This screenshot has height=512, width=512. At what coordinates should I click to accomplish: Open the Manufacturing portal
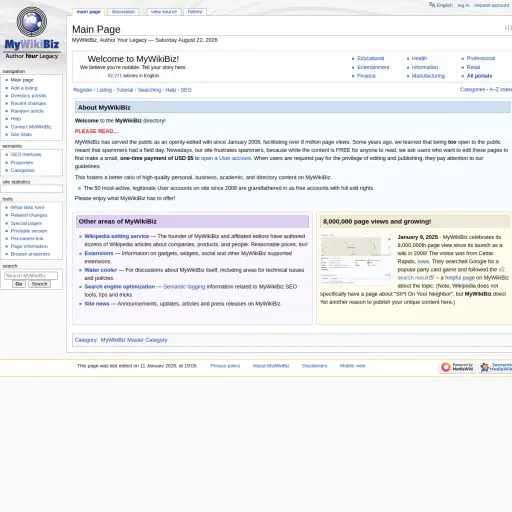click(x=428, y=76)
